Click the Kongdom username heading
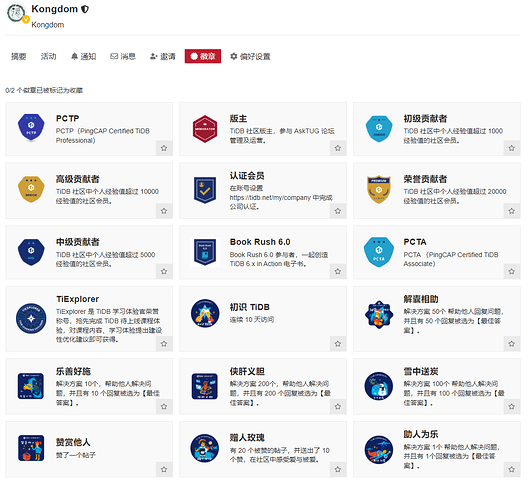This screenshot has height=500, width=531. 55,9
